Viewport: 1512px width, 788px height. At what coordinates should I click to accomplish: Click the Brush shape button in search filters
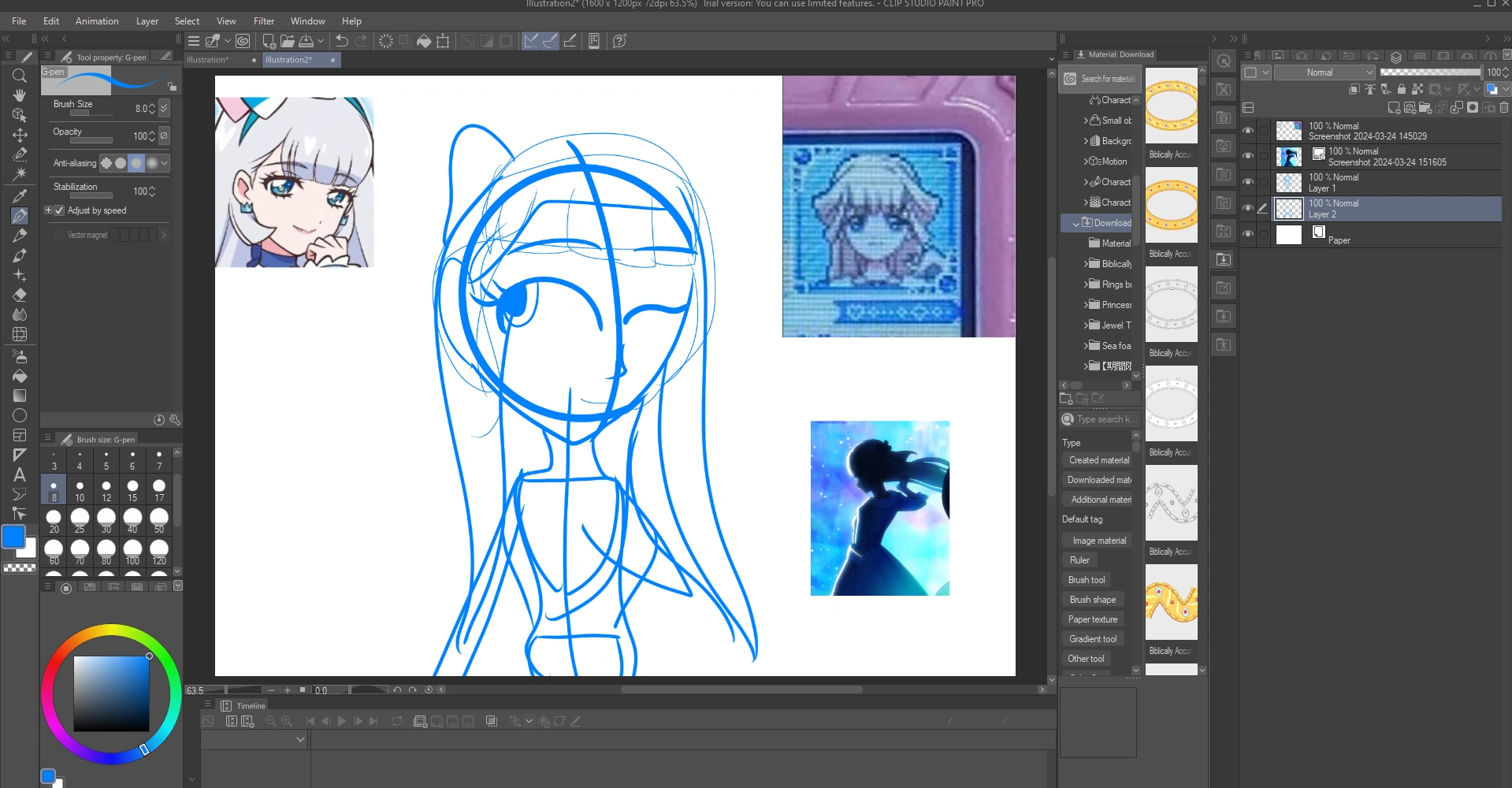[1092, 599]
